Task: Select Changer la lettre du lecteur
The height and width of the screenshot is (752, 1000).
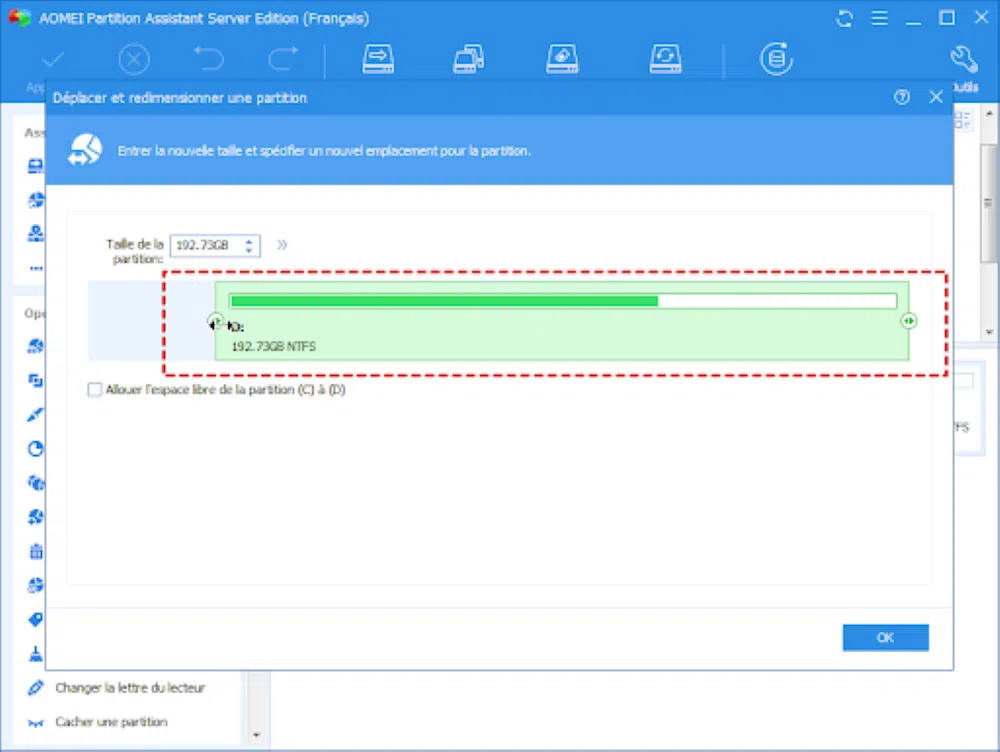Action: (130, 688)
